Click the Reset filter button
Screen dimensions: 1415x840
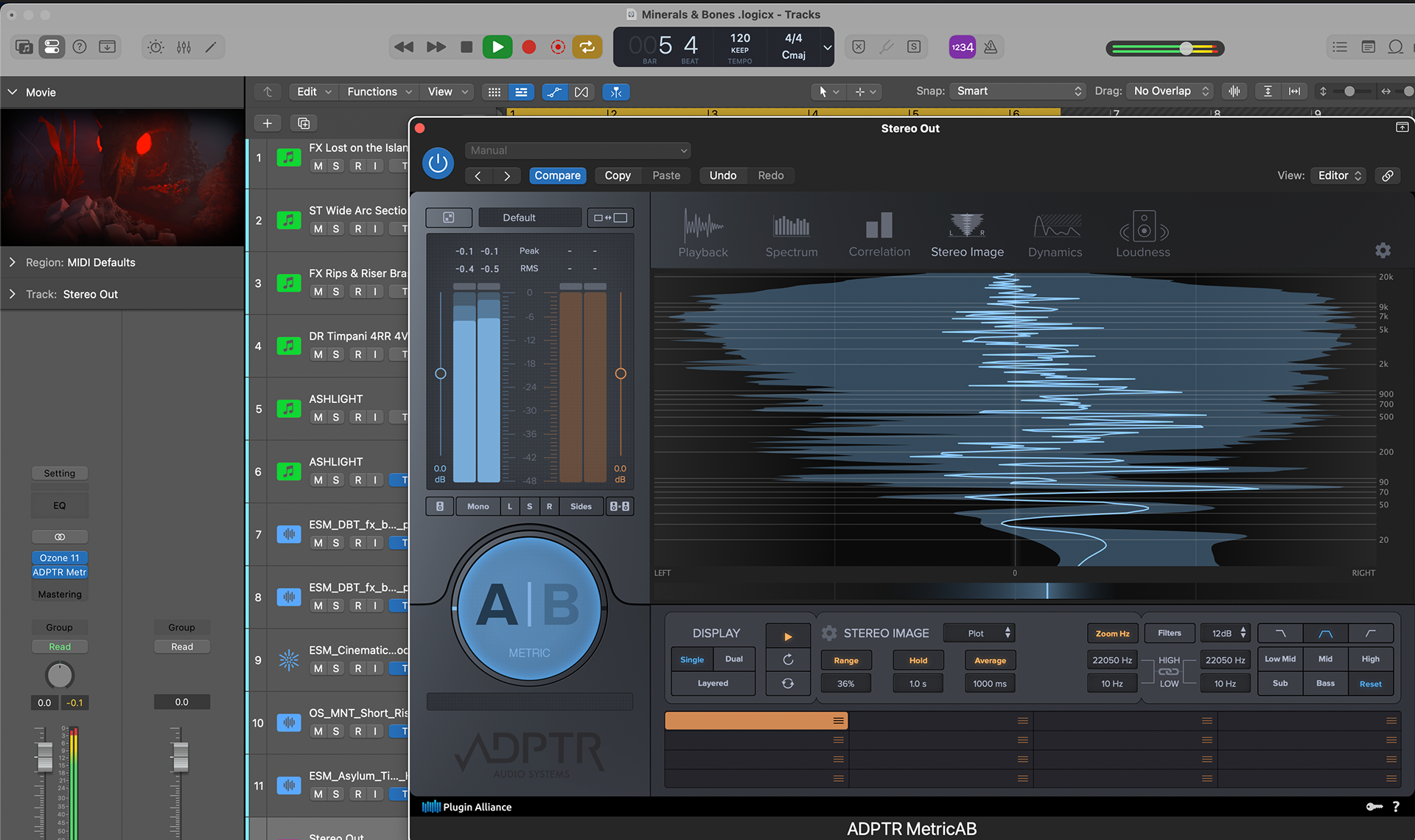tap(1370, 684)
